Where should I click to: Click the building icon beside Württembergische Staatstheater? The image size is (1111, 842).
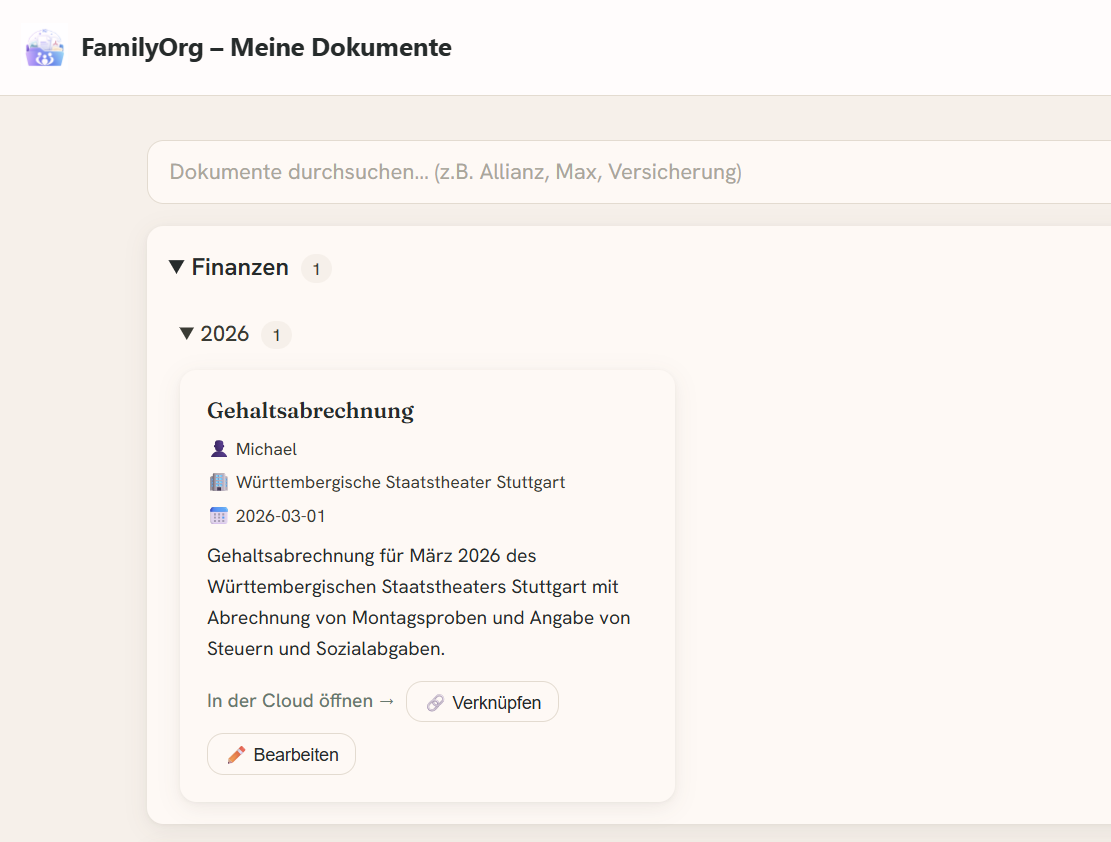219,482
